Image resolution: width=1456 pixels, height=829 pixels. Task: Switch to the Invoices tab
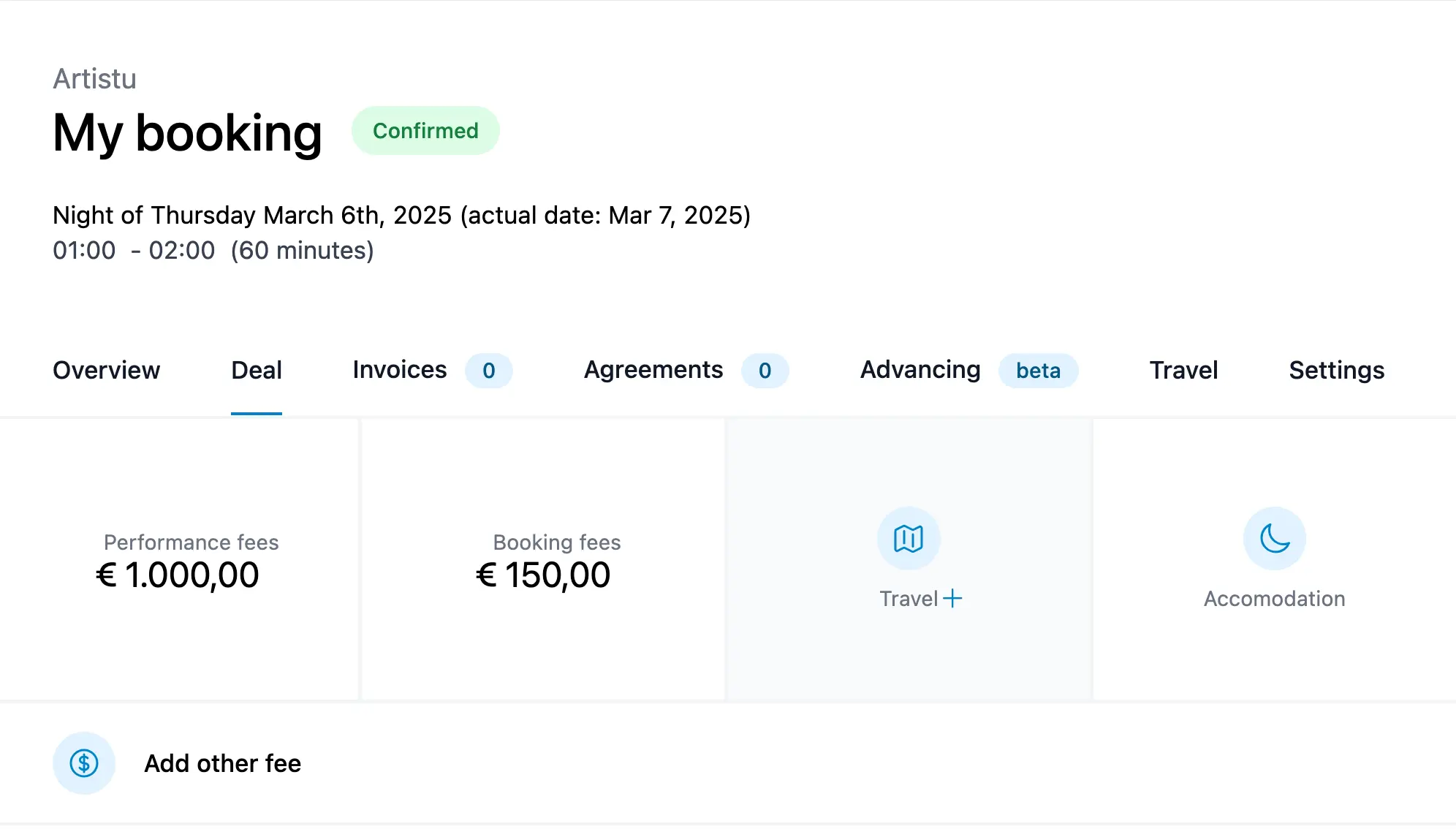click(398, 371)
